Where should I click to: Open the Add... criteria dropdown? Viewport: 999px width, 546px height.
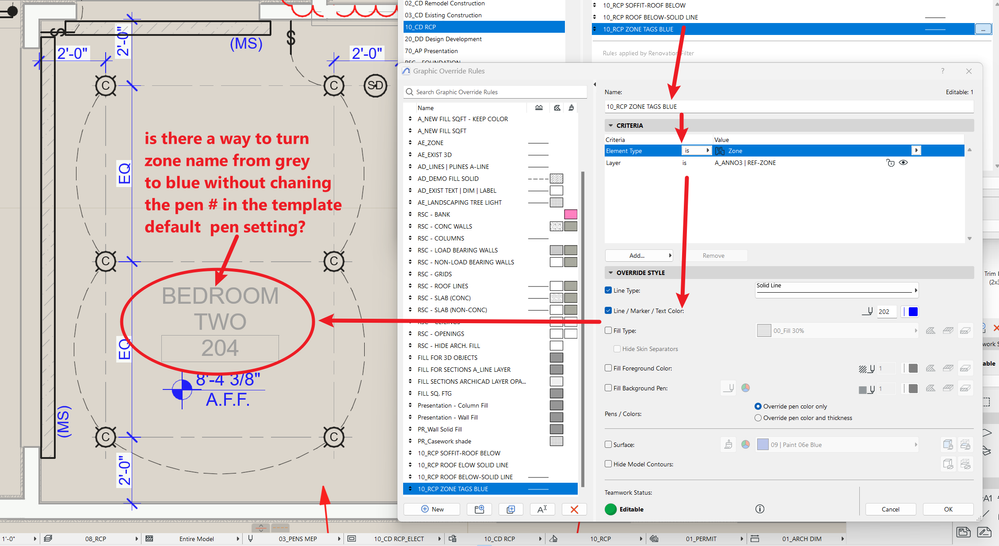point(639,255)
